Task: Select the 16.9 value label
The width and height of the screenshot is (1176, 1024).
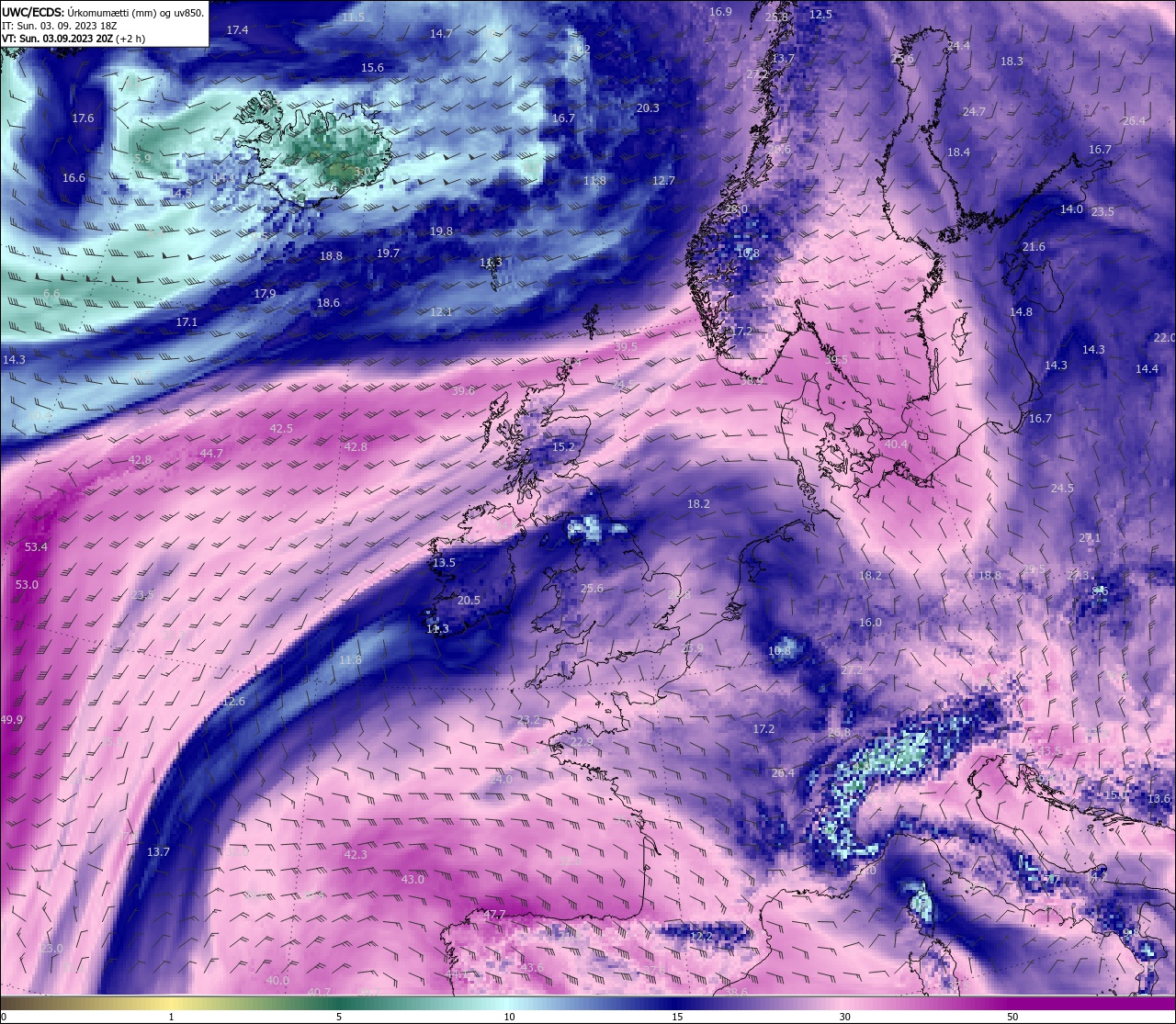Action: (720, 11)
